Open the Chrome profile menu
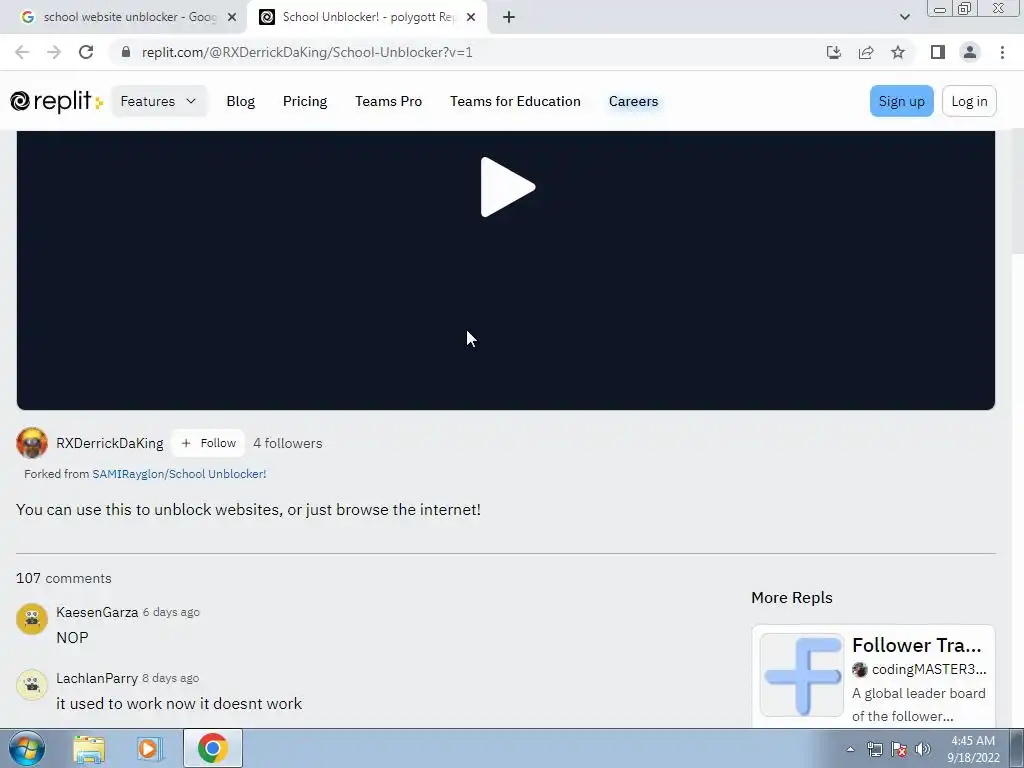 coord(970,52)
